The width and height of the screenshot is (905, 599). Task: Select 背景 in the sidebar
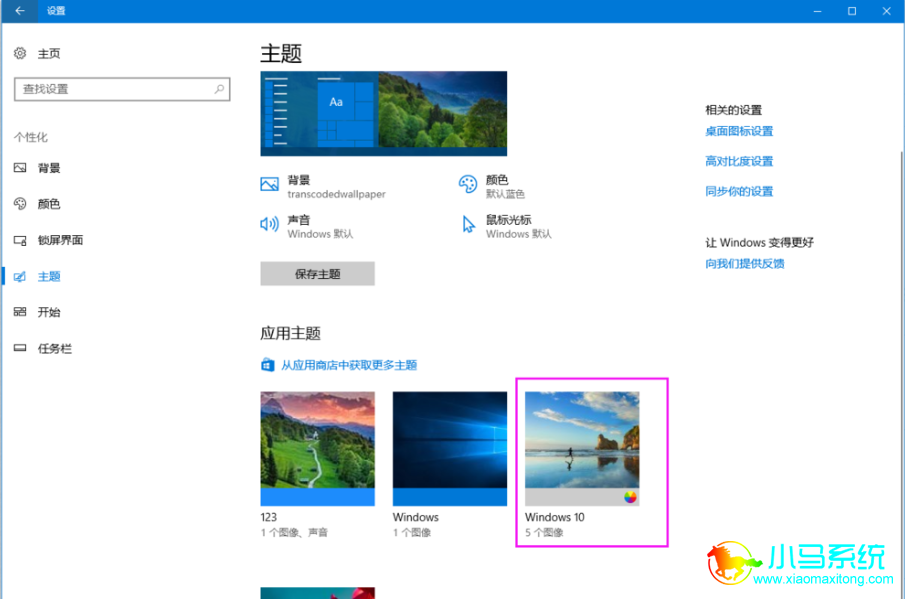tap(49, 168)
